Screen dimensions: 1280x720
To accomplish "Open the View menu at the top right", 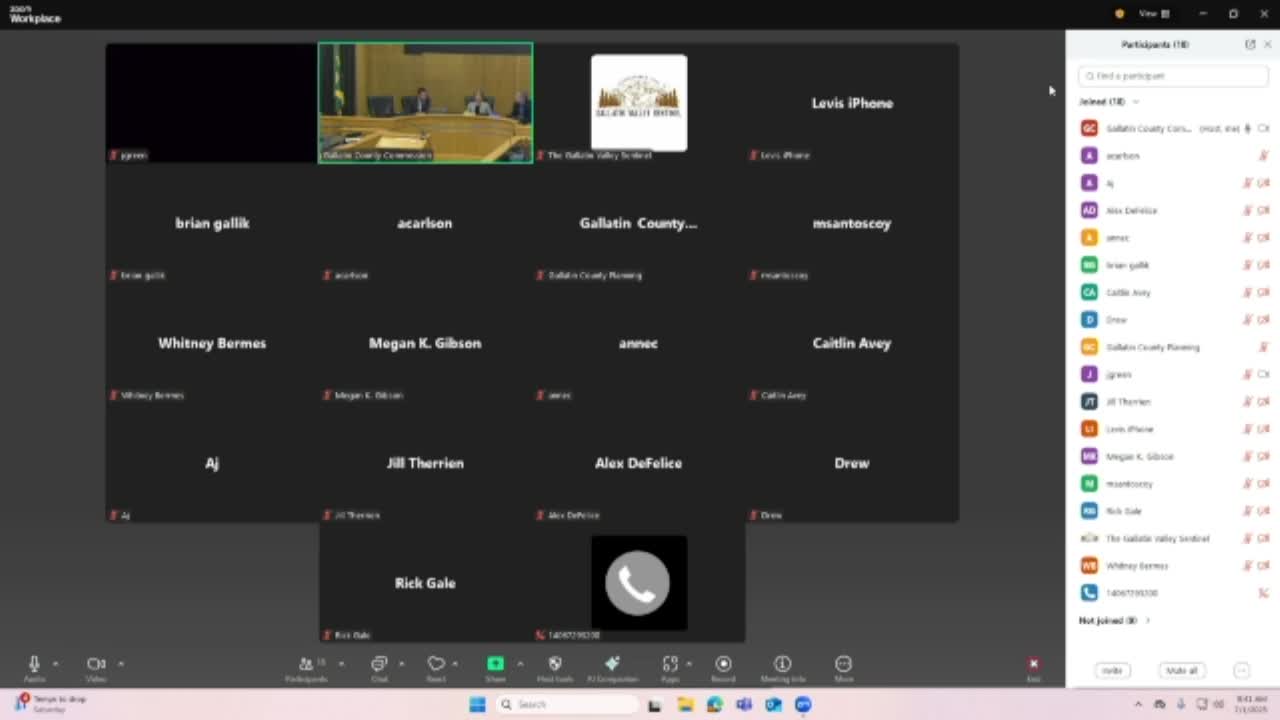I will pos(1154,14).
